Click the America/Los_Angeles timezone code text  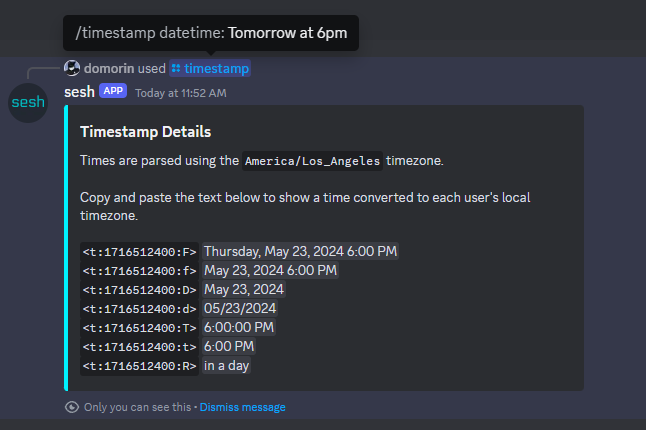(314, 160)
